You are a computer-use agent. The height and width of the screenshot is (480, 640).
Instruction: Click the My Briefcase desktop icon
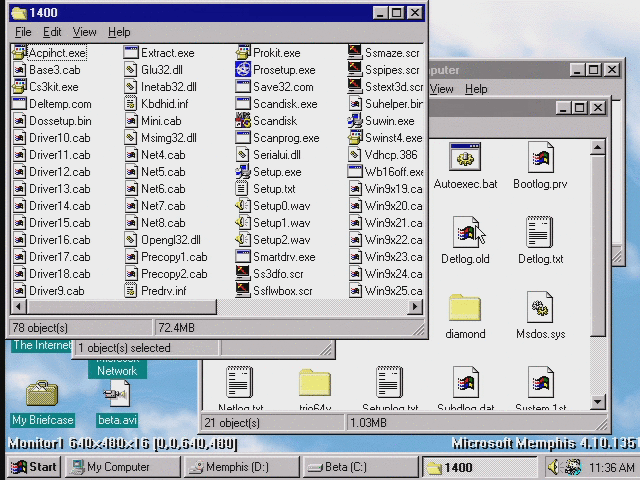(42, 393)
